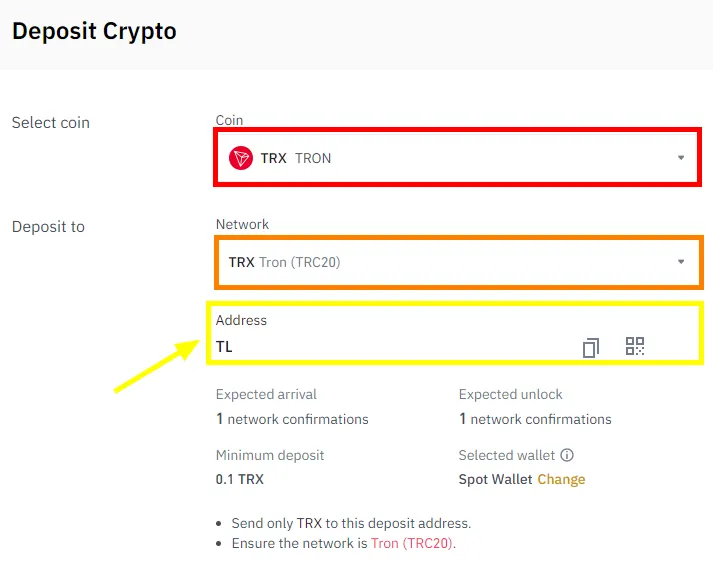Show the address QR code

click(635, 346)
